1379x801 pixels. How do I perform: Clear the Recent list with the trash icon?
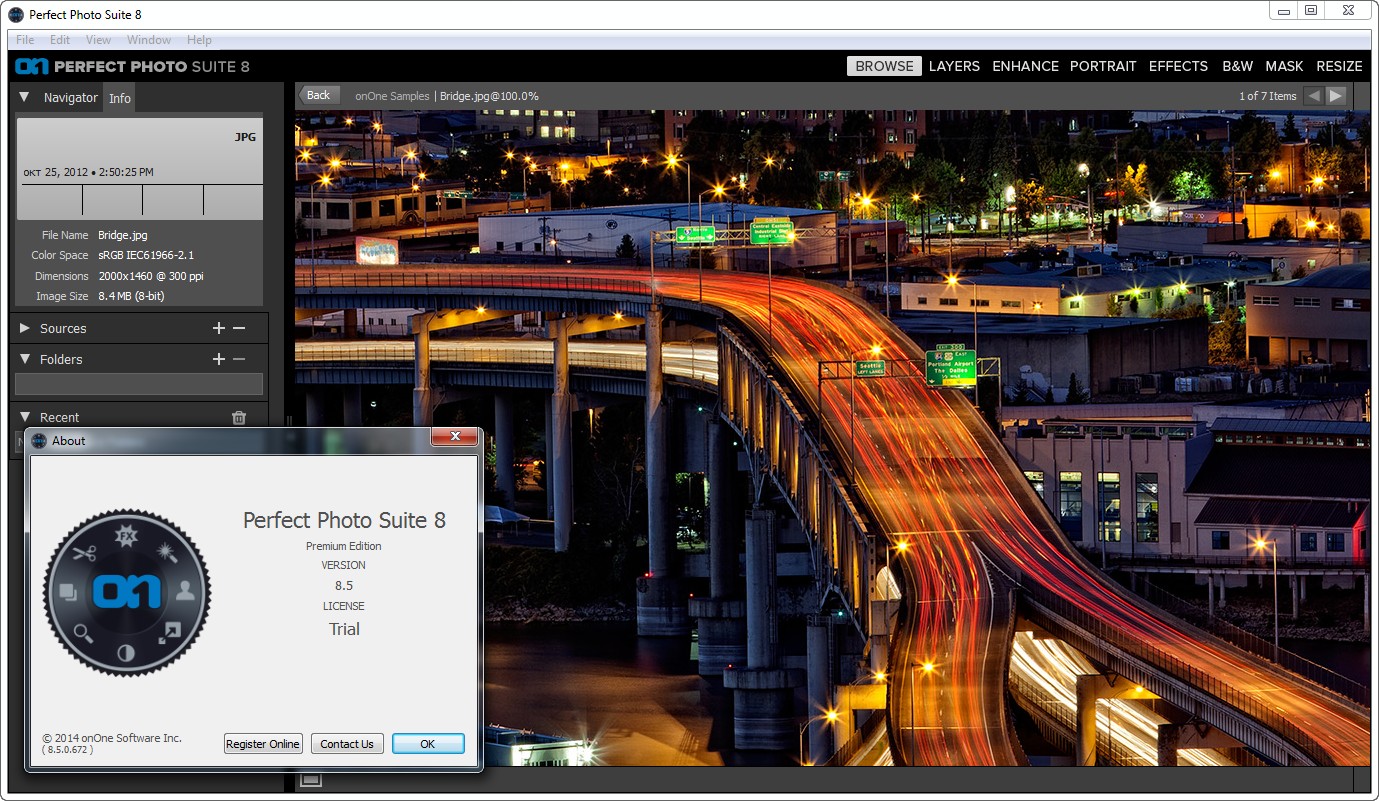coord(238,418)
